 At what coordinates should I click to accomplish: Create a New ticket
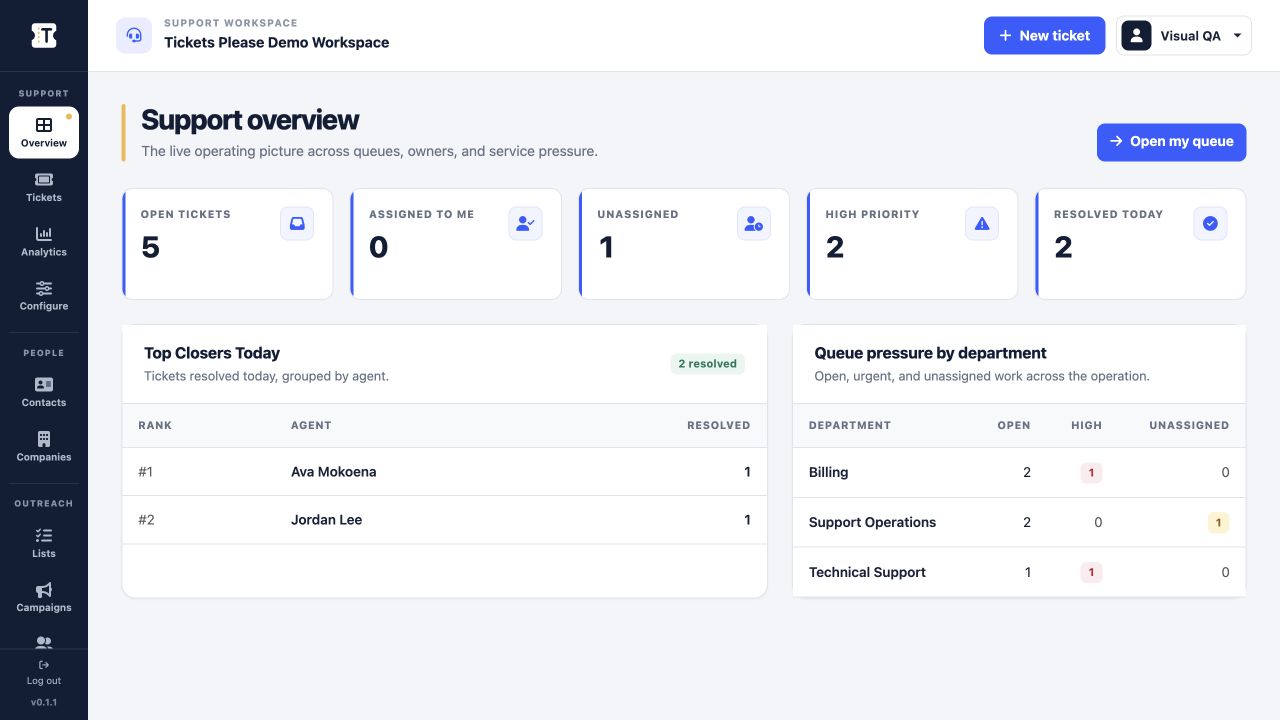[x=1044, y=35]
